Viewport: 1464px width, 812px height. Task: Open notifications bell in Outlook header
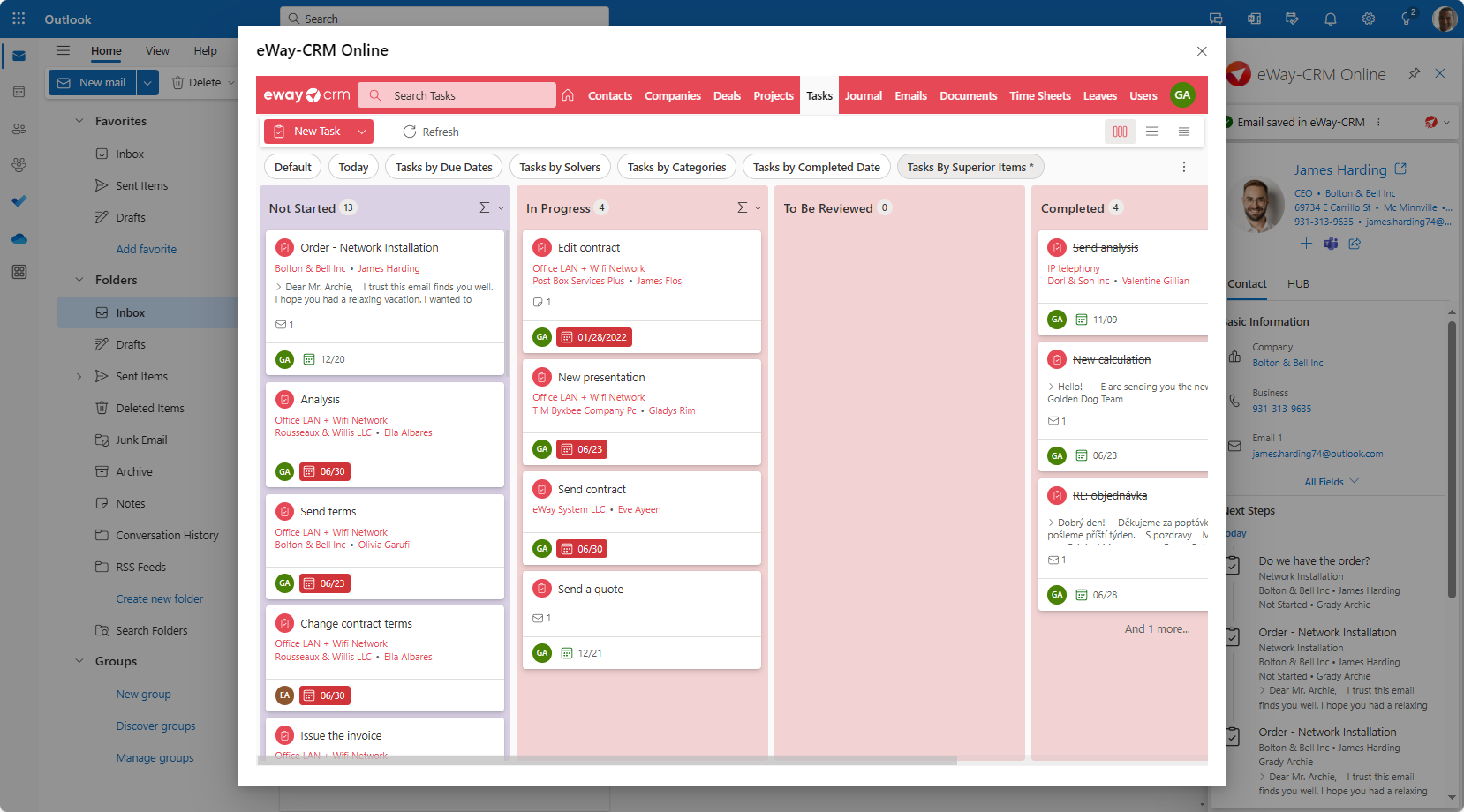(x=1331, y=19)
